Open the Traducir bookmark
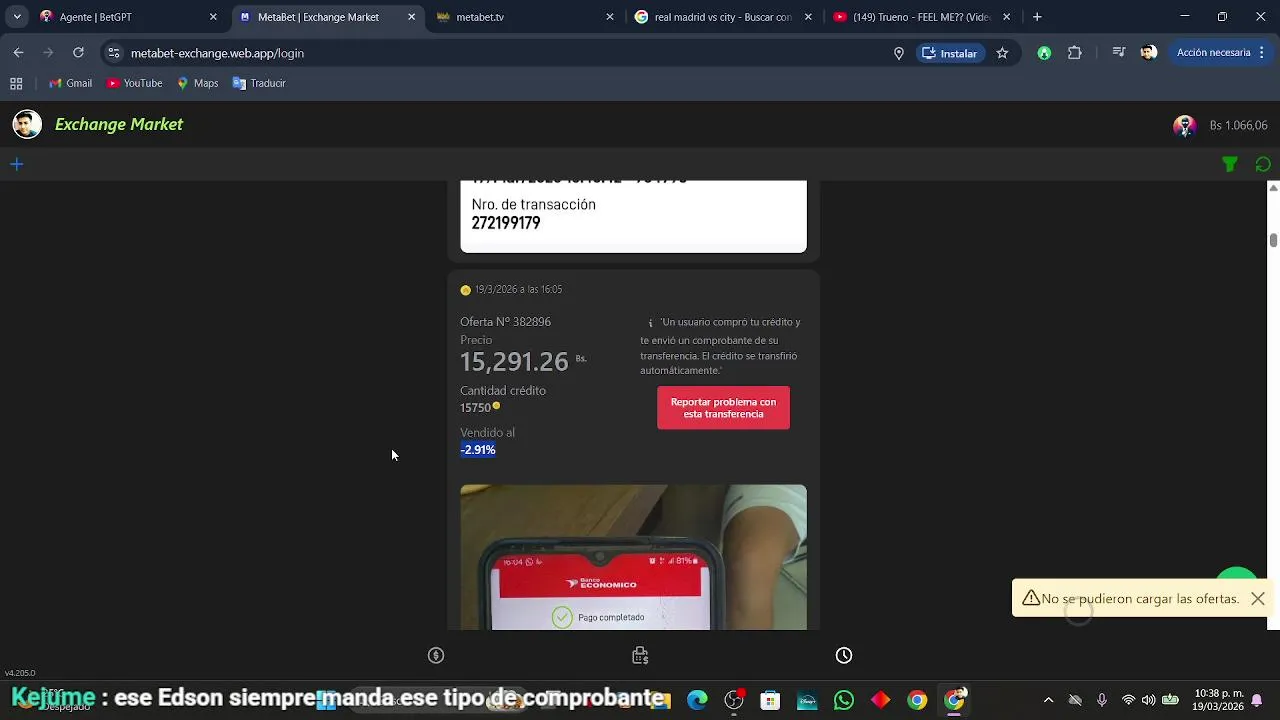This screenshot has height=720, width=1280. pyautogui.click(x=259, y=83)
